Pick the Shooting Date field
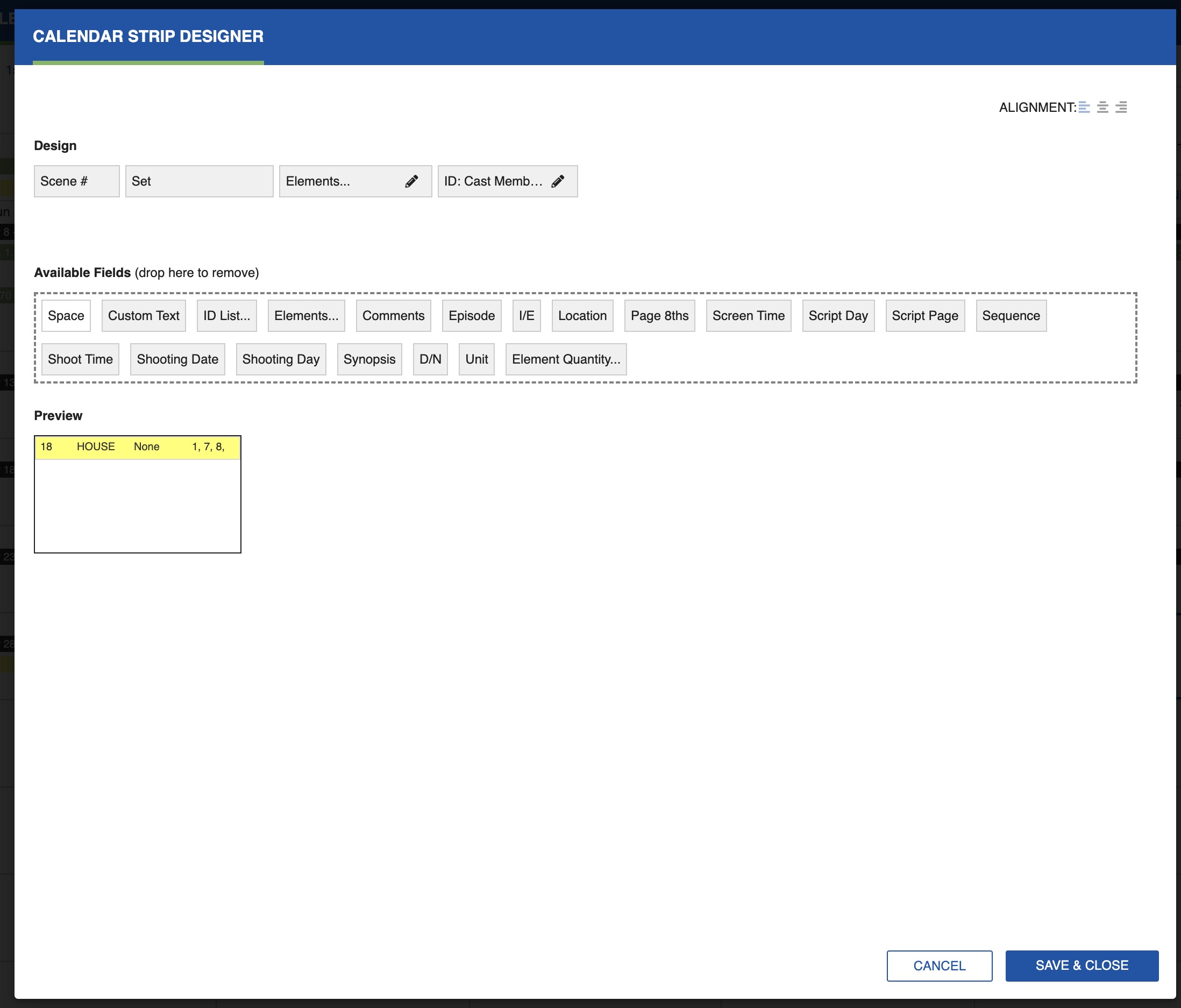This screenshot has height=1008, width=1181. (177, 359)
